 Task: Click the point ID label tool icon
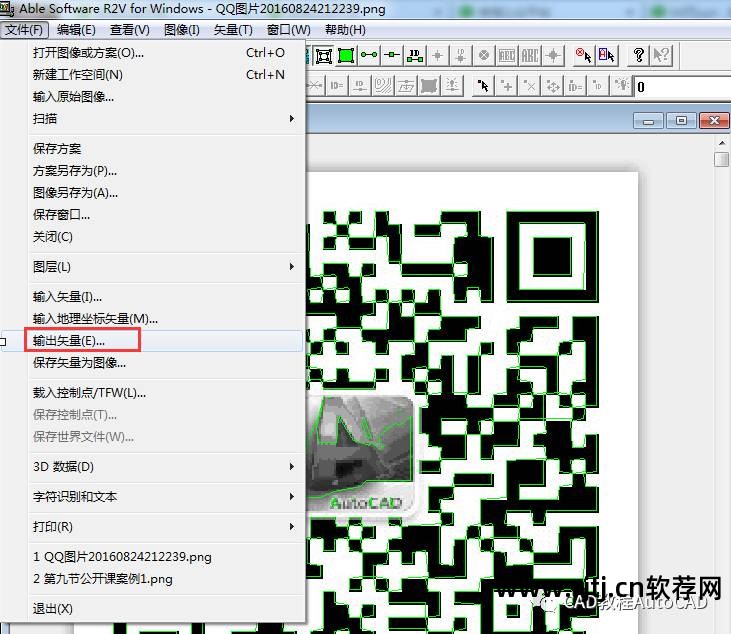coord(461,56)
